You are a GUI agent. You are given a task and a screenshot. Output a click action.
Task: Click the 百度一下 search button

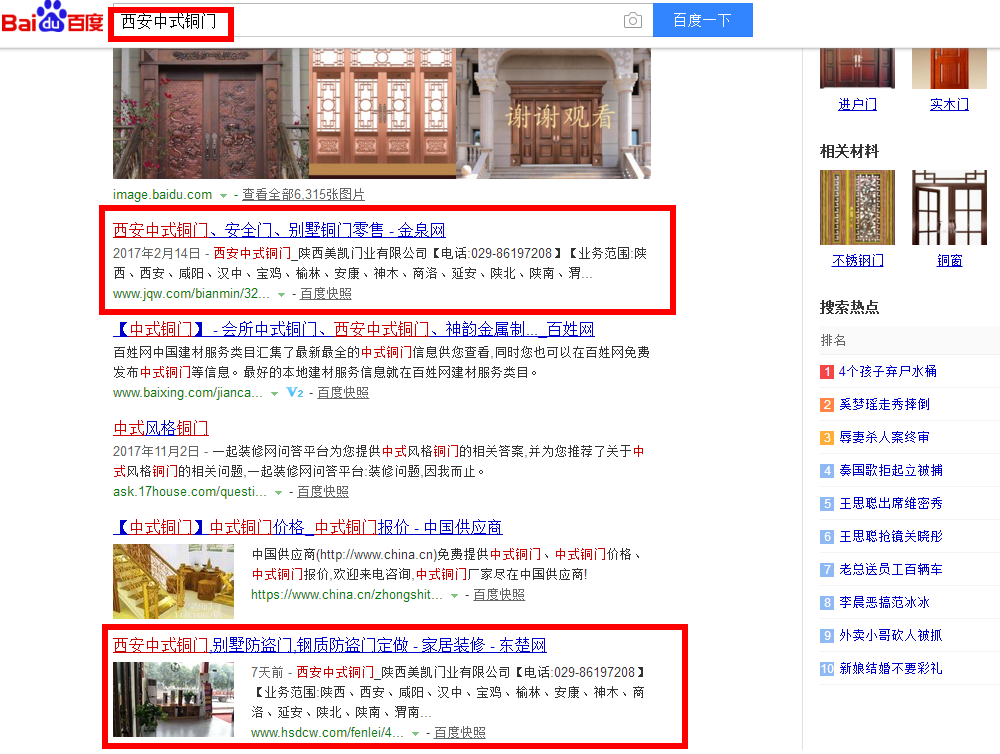702,20
